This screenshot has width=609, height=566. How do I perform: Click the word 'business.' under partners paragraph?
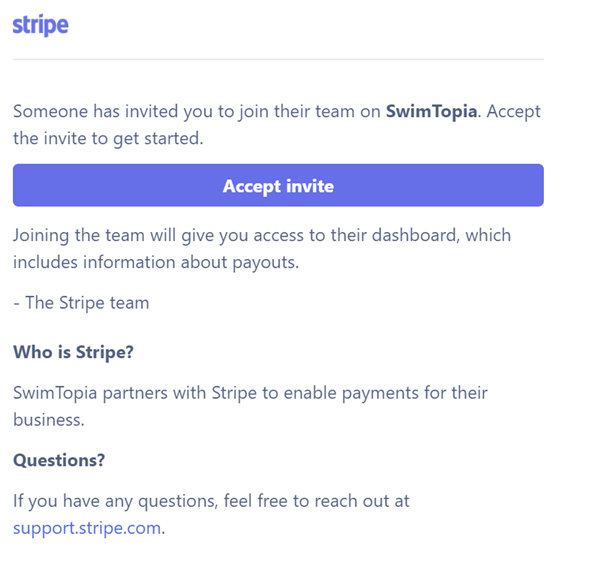click(x=49, y=420)
